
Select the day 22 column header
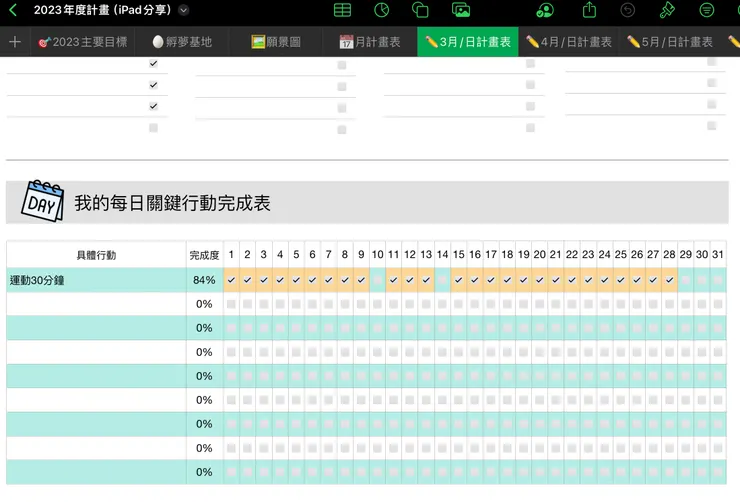pyautogui.click(x=572, y=255)
